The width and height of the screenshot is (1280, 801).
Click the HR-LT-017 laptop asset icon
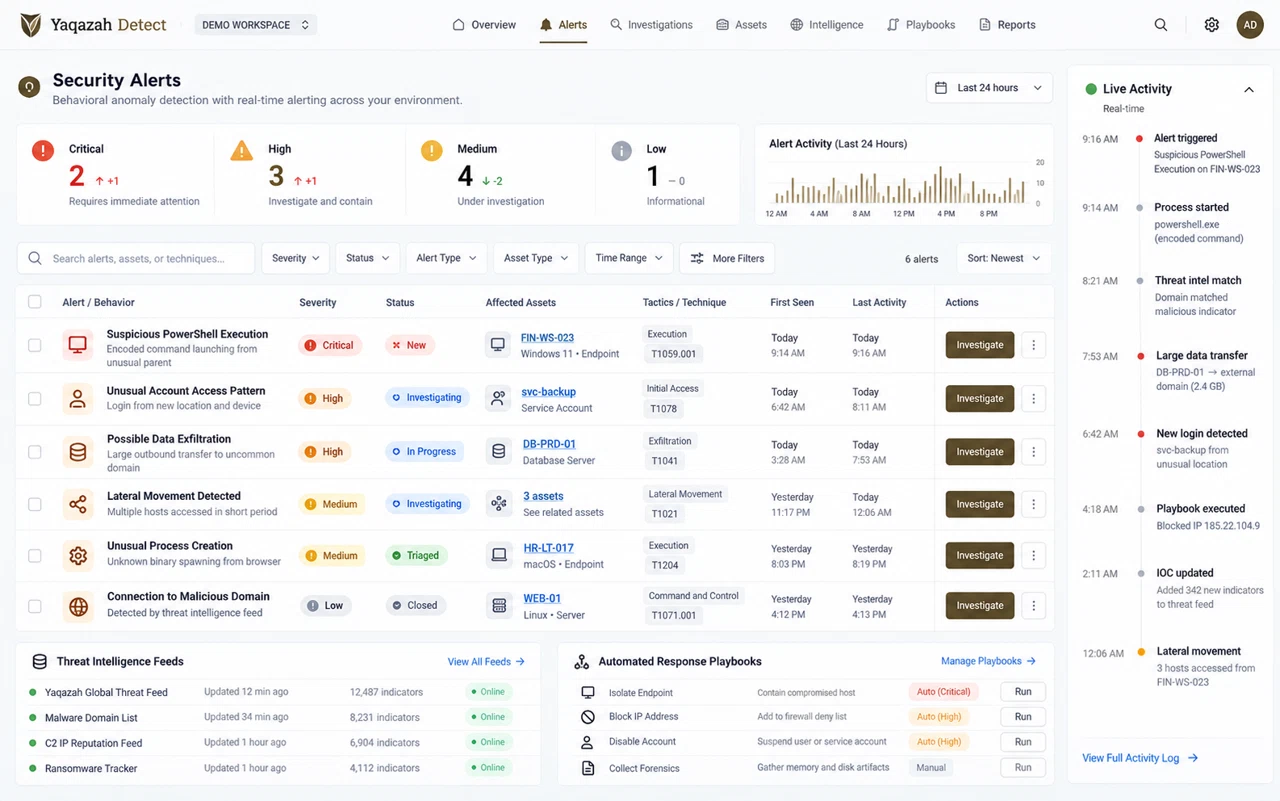coord(498,555)
